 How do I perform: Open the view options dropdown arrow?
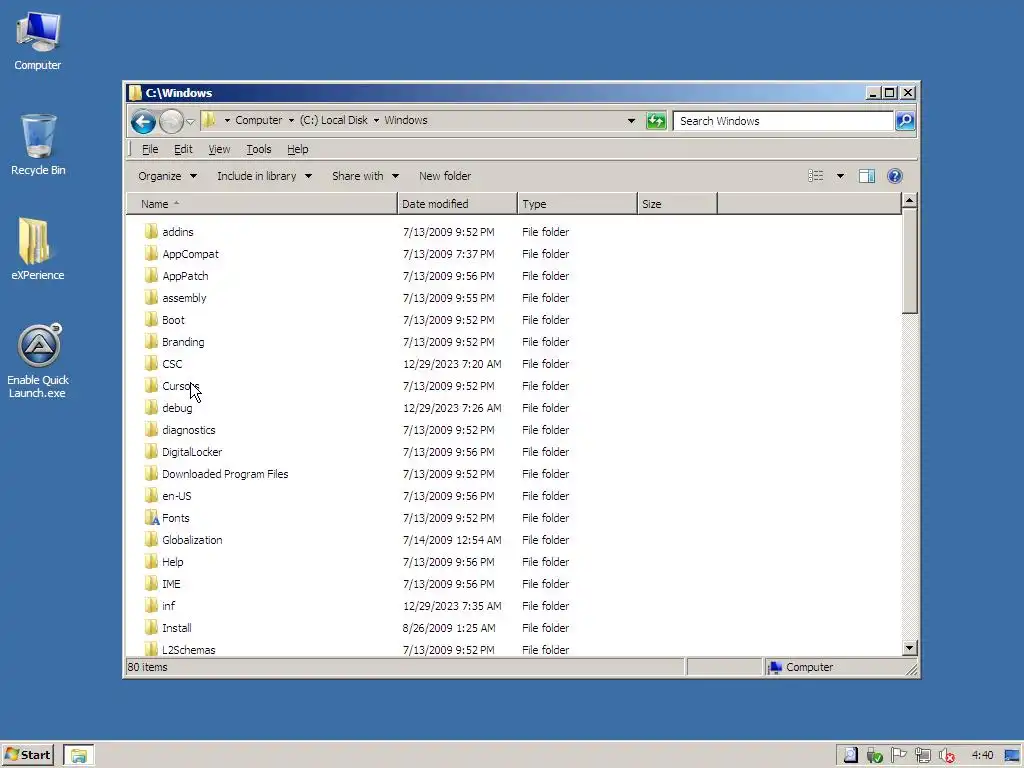click(x=840, y=176)
